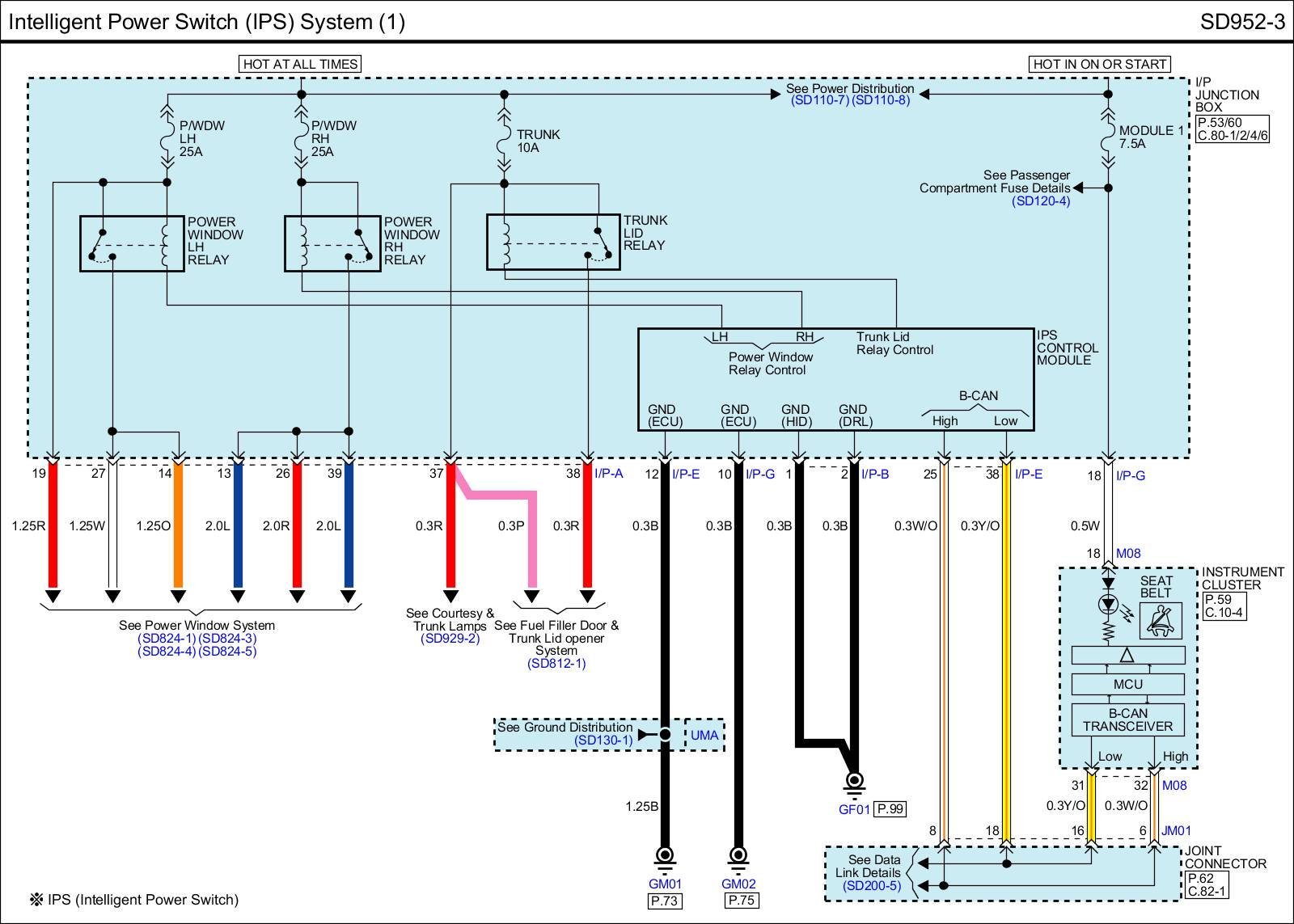Select the Power Window LH Relay symbol
This screenshot has width=1294, height=924.
tap(132, 243)
